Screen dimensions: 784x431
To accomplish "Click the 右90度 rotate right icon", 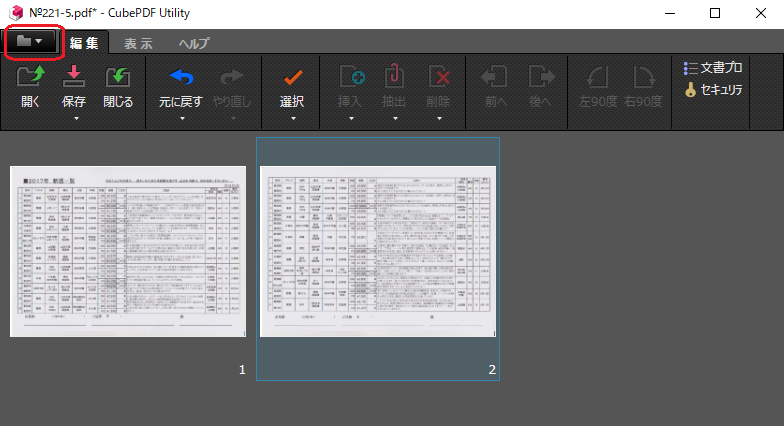I will (x=643, y=77).
